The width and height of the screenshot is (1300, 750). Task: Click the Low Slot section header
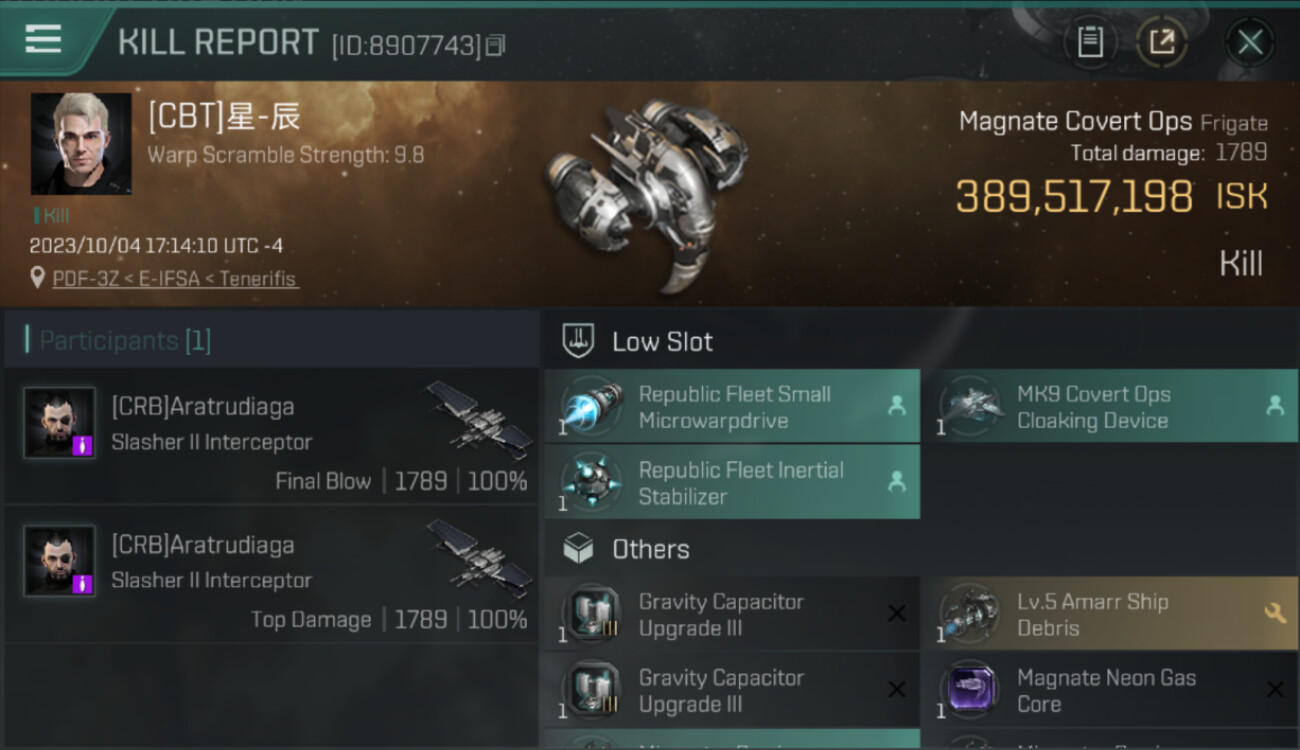click(662, 342)
